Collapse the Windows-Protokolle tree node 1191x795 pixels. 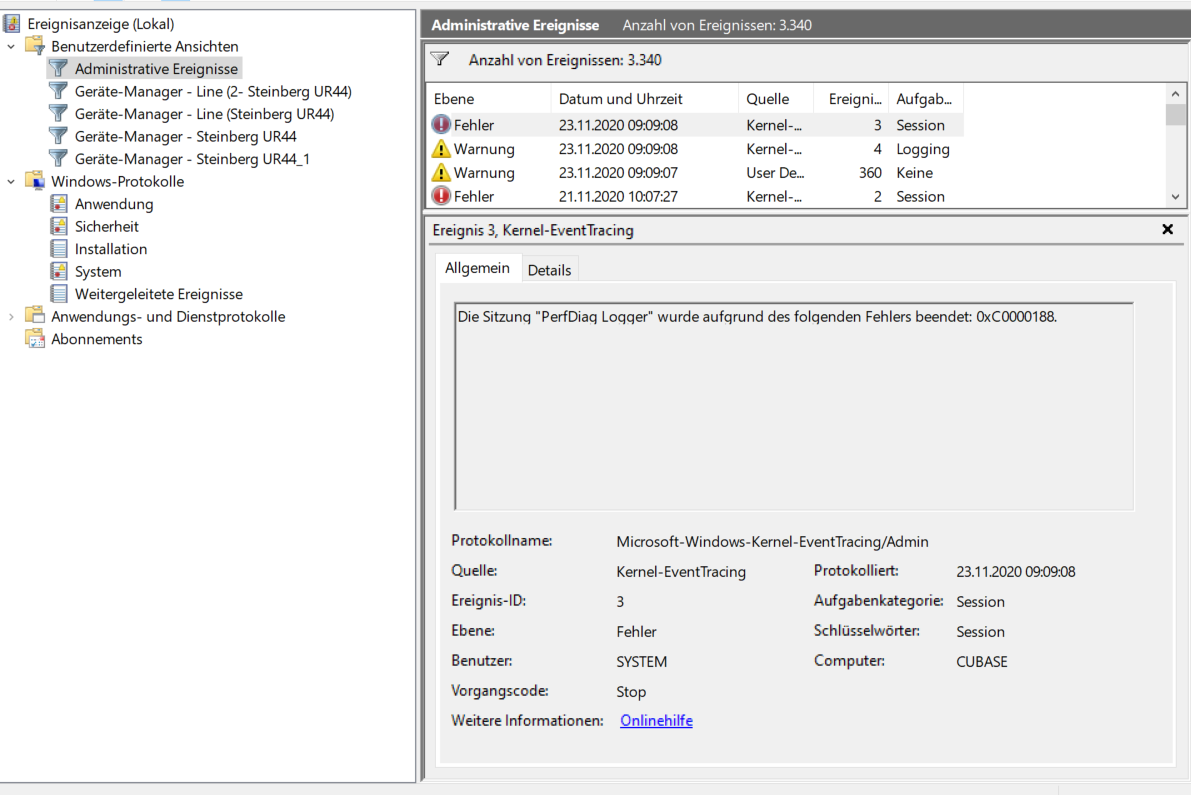[11, 182]
